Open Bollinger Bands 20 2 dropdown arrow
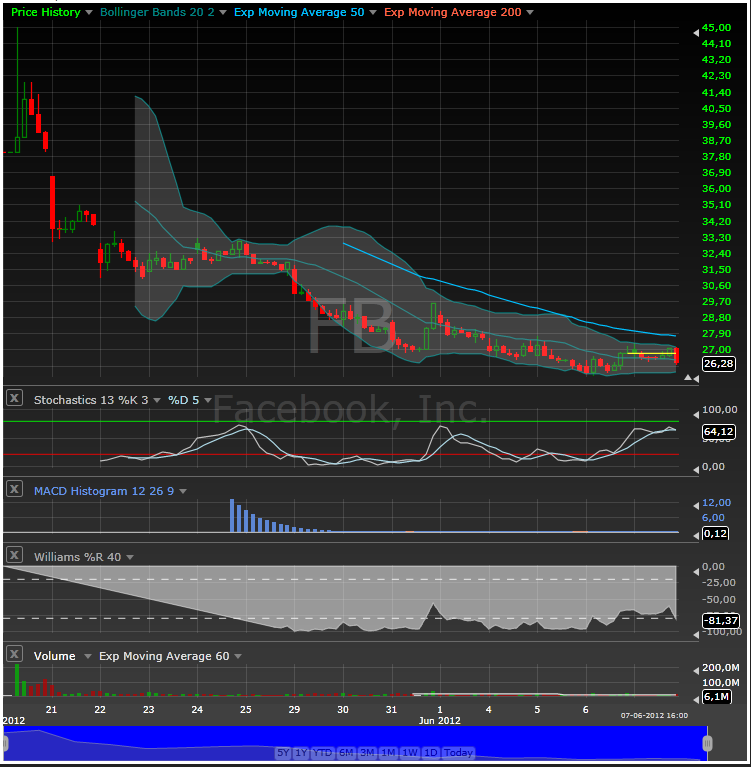The height and width of the screenshot is (767, 751). pyautogui.click(x=223, y=12)
